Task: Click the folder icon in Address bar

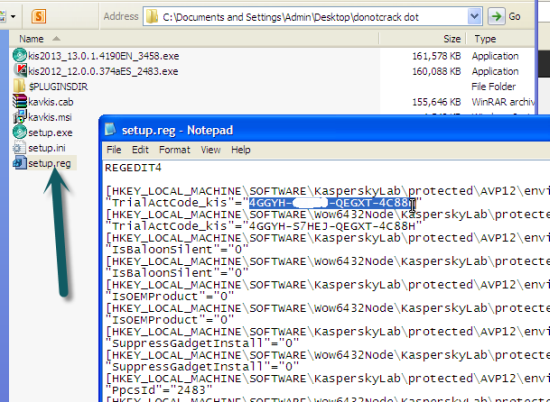Action: tap(152, 16)
